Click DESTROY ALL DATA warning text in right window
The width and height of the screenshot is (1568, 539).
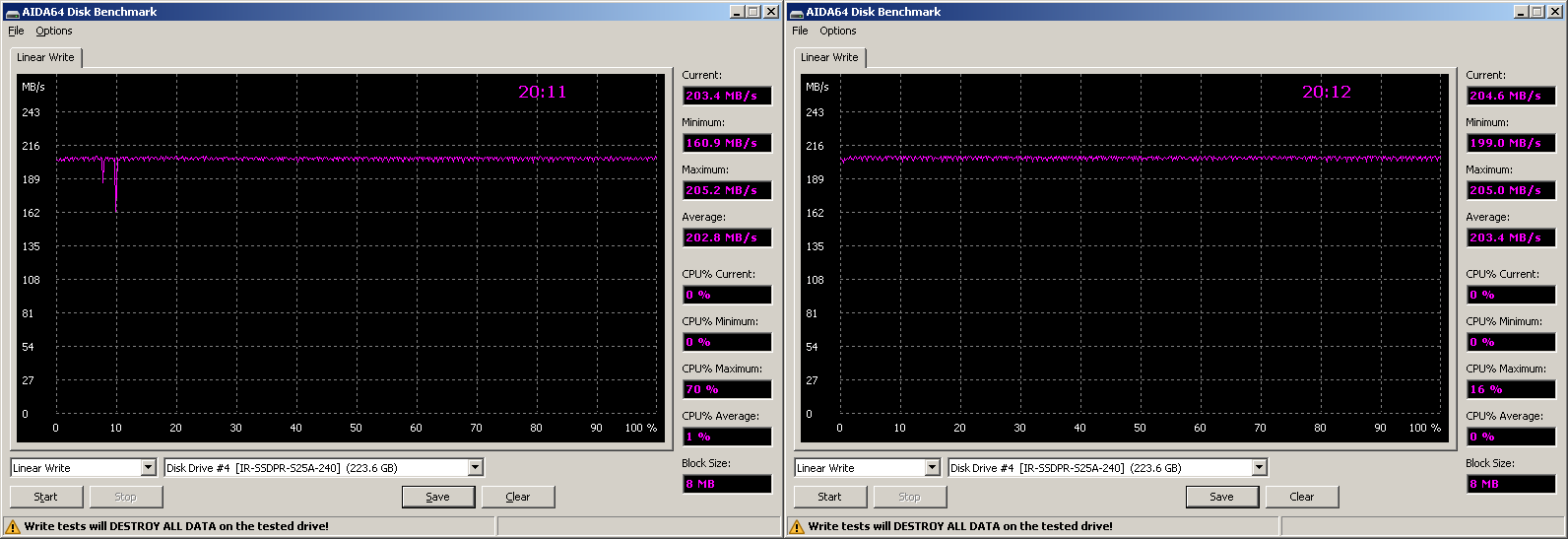point(960,526)
